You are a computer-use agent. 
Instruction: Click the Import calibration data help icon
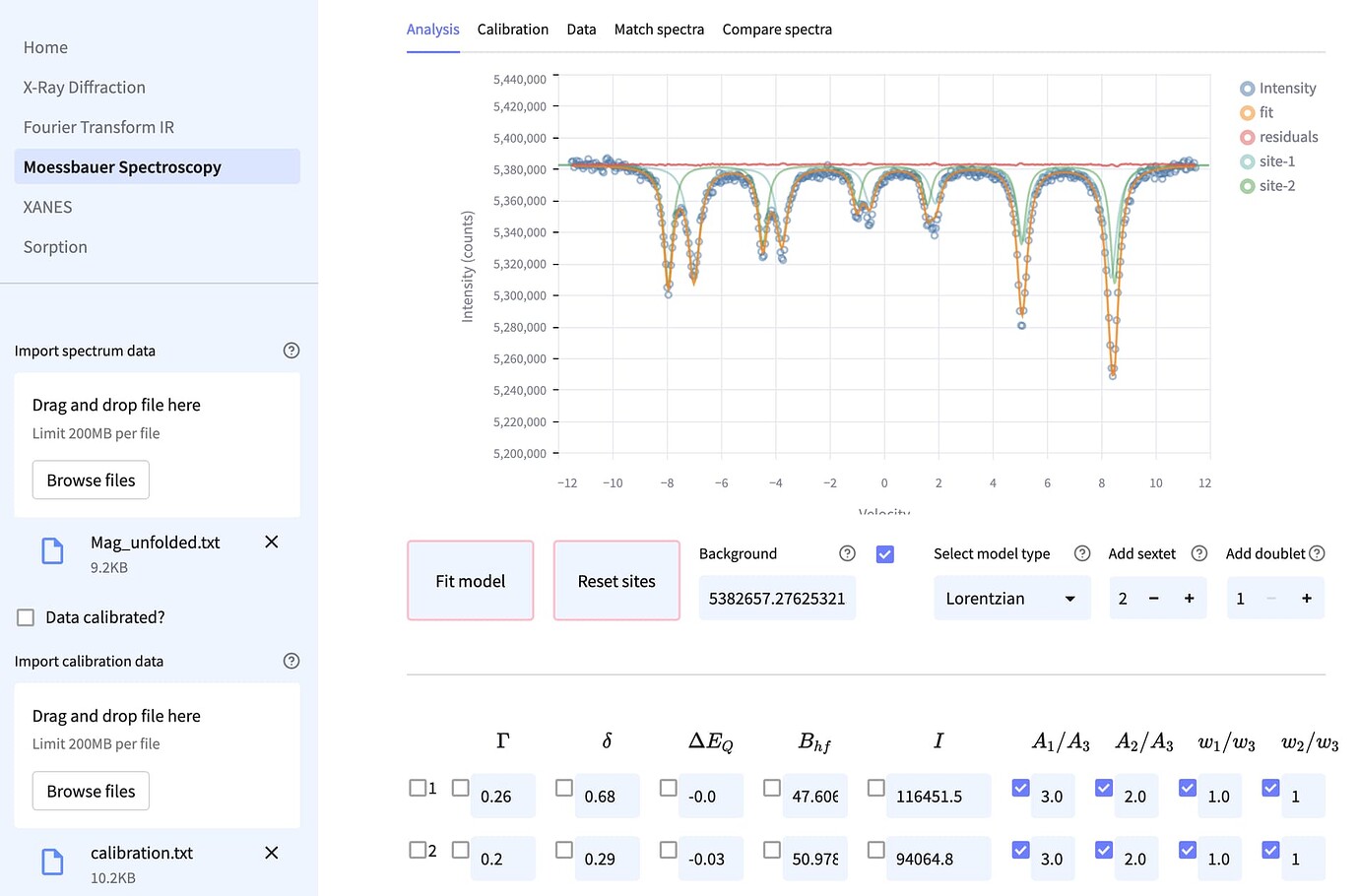pyautogui.click(x=291, y=661)
